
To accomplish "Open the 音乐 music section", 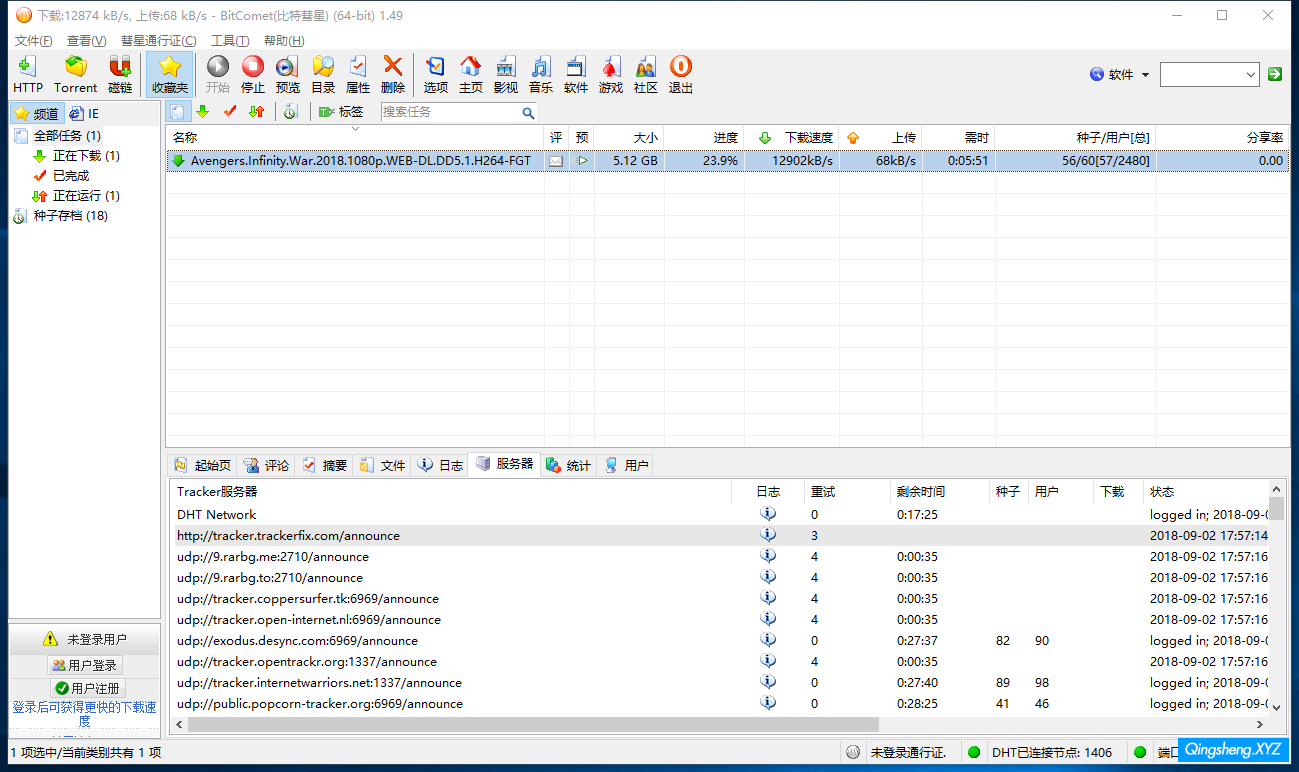I will tap(541, 74).
